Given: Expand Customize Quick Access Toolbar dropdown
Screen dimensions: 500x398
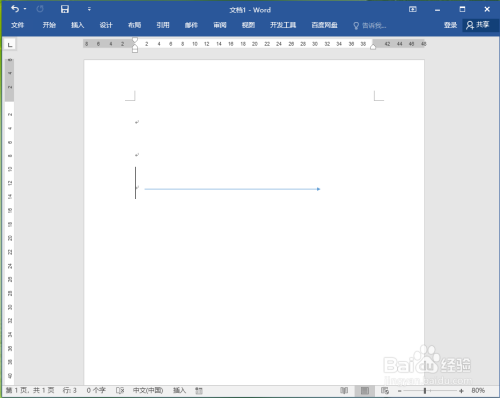Looking at the screenshot, I should [x=89, y=9].
